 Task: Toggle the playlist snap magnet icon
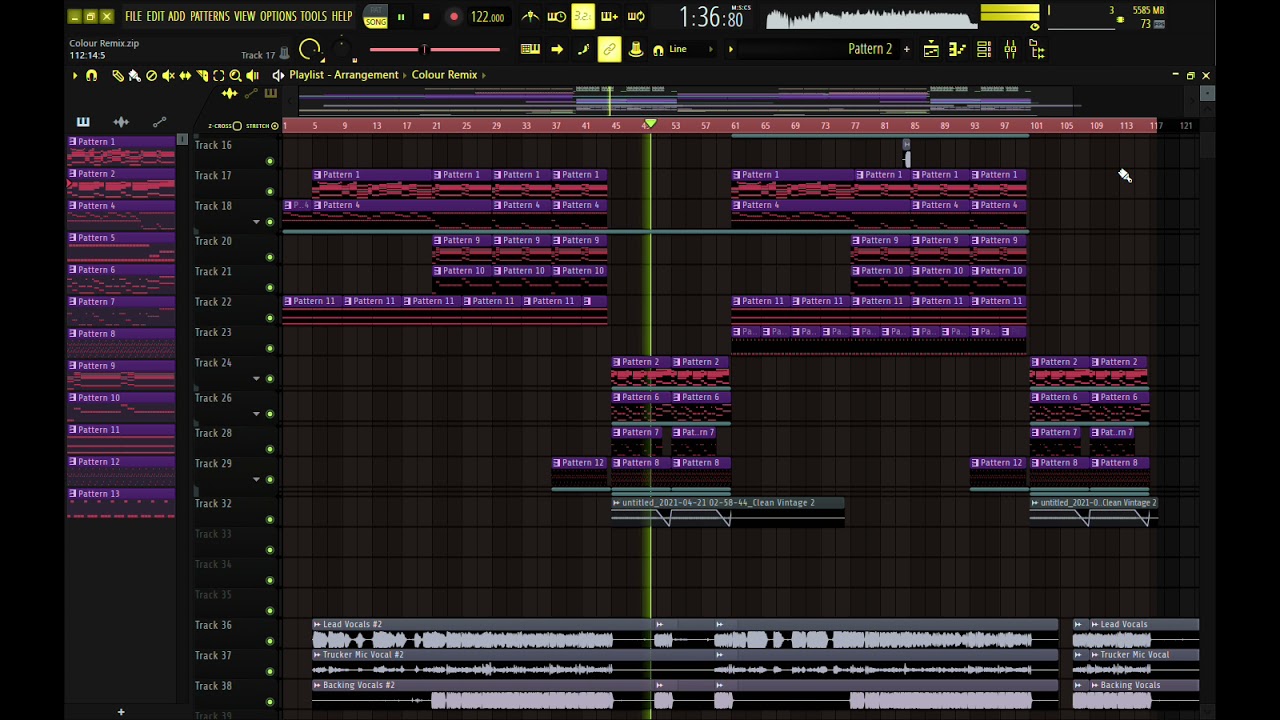click(x=92, y=75)
